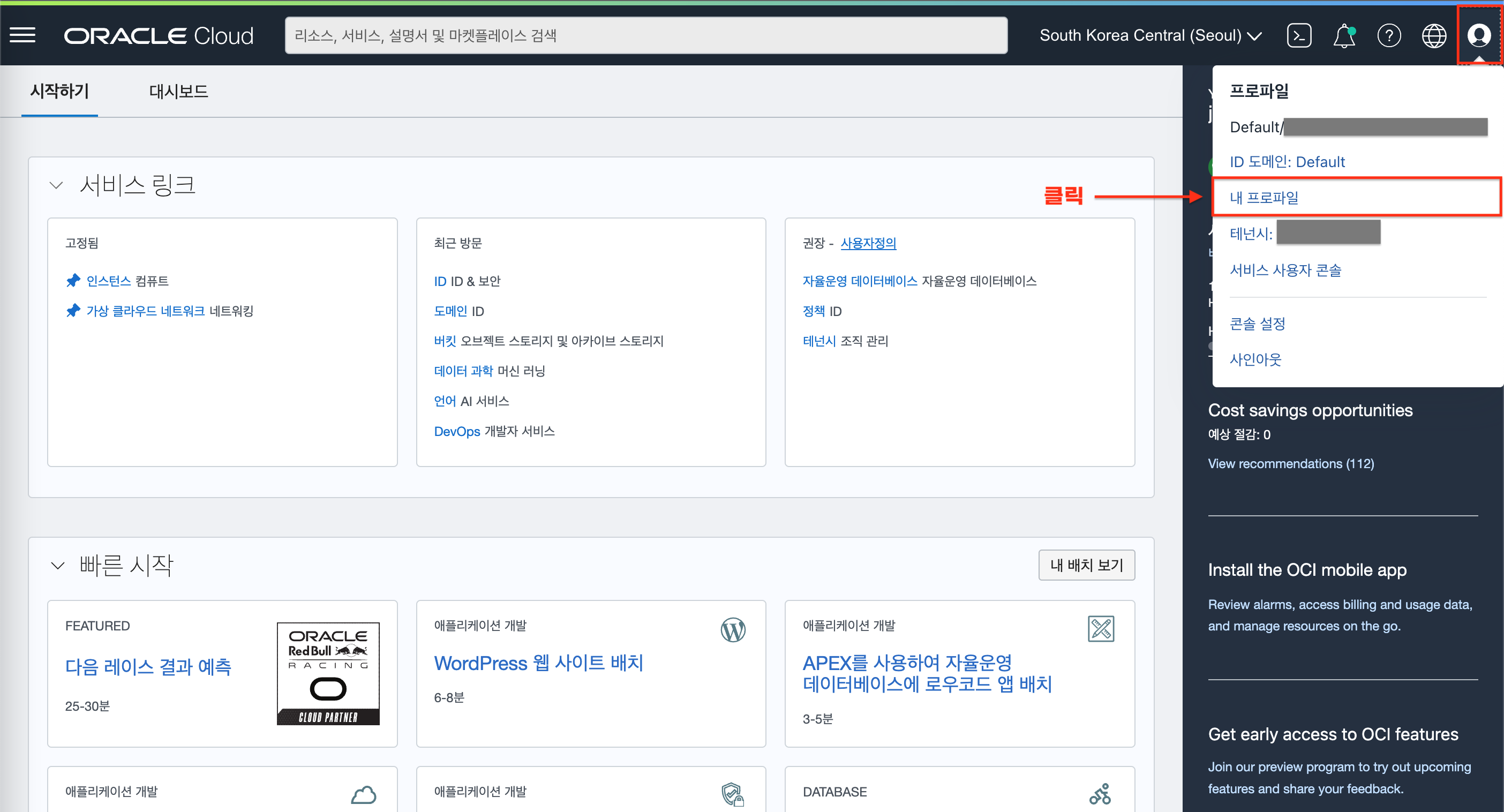Select ID 도메인: Default menu item
This screenshot has width=1504, height=812.
1288,162
